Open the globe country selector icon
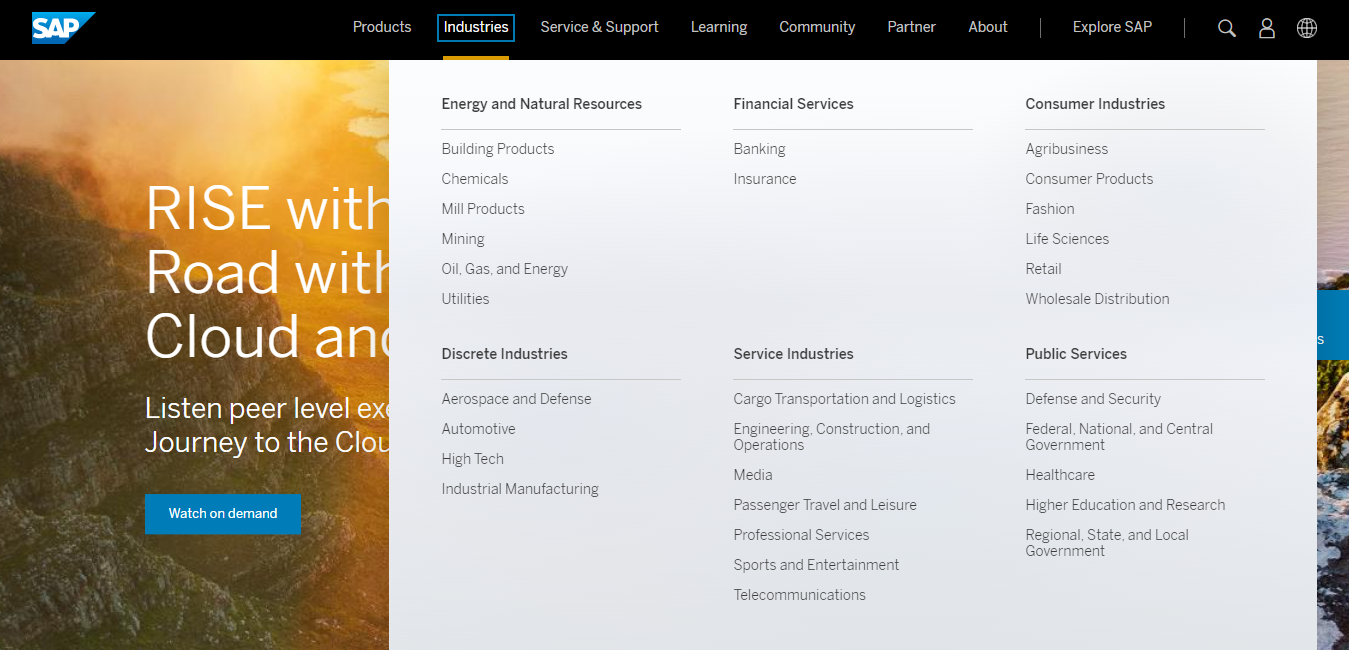 [x=1306, y=28]
